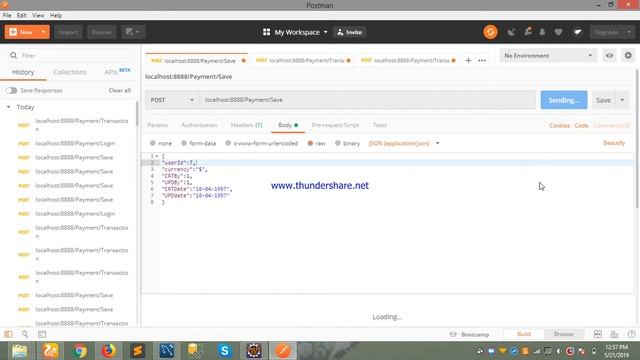Open the New button dropdown arrow
Image resolution: width=640 pixels, height=360 pixels.
[x=44, y=32]
